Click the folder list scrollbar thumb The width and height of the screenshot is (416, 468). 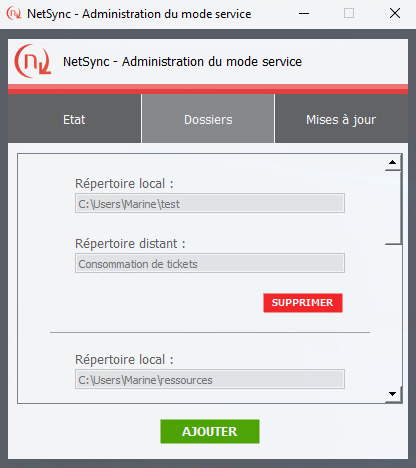[x=393, y=207]
